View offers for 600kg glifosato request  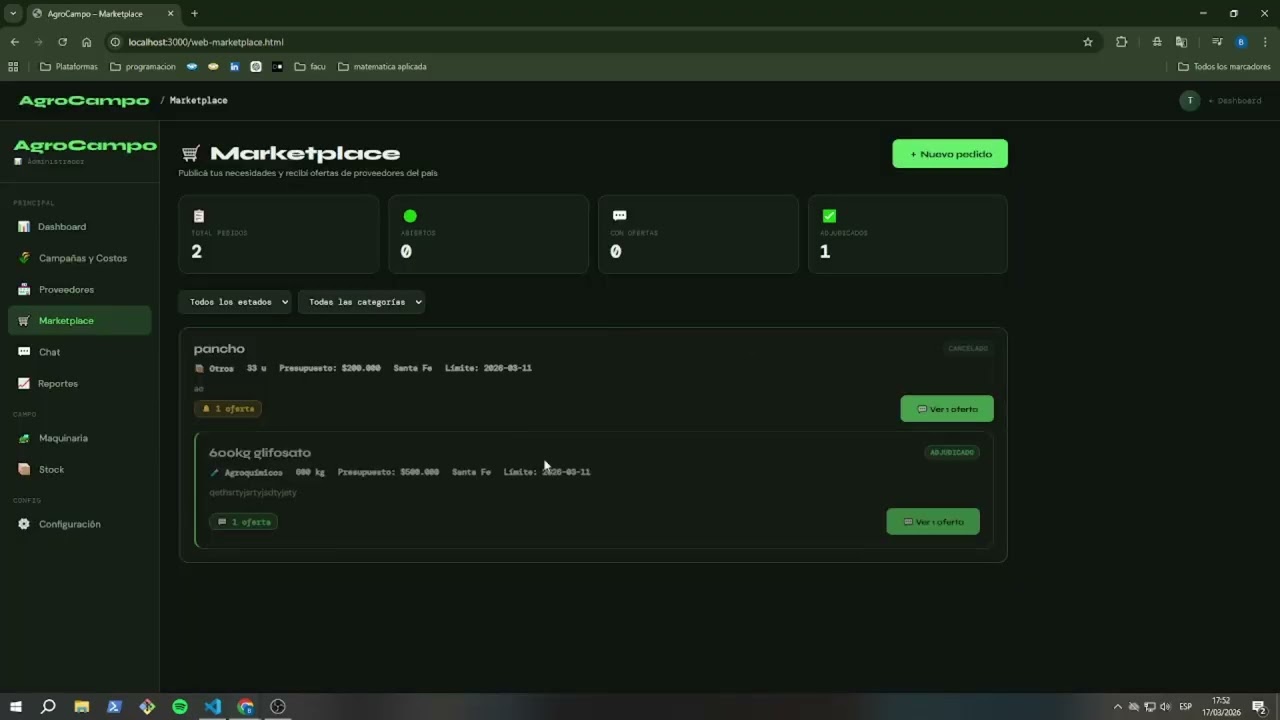coord(933,522)
